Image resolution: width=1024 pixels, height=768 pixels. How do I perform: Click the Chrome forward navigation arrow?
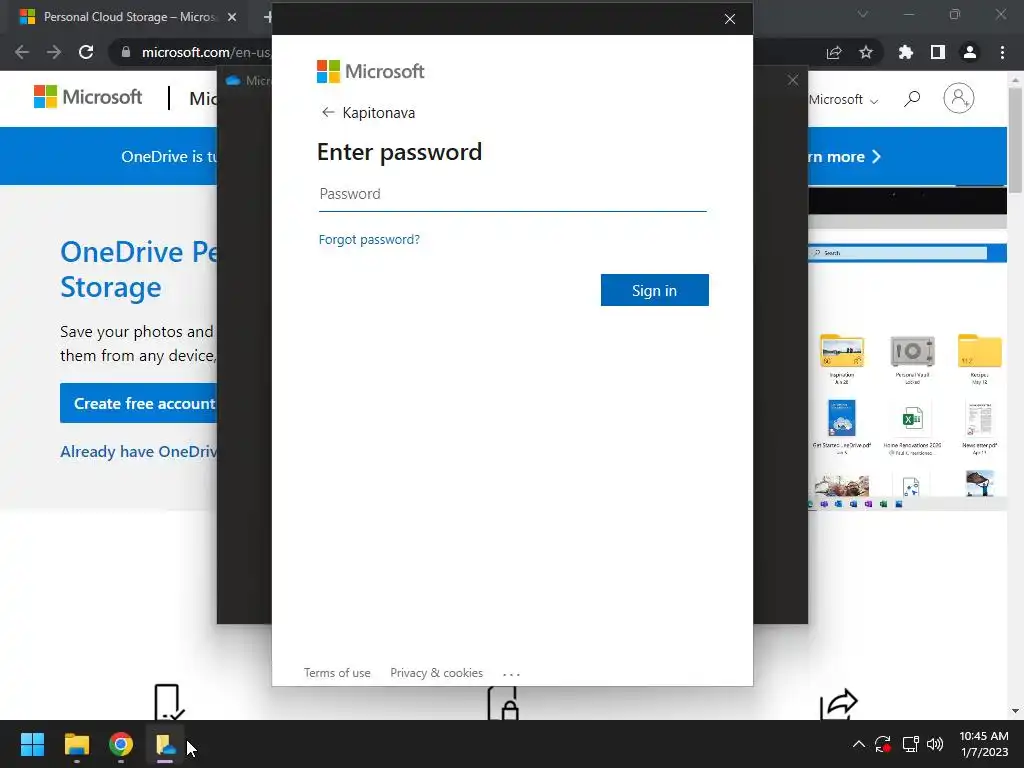pyautogui.click(x=54, y=52)
